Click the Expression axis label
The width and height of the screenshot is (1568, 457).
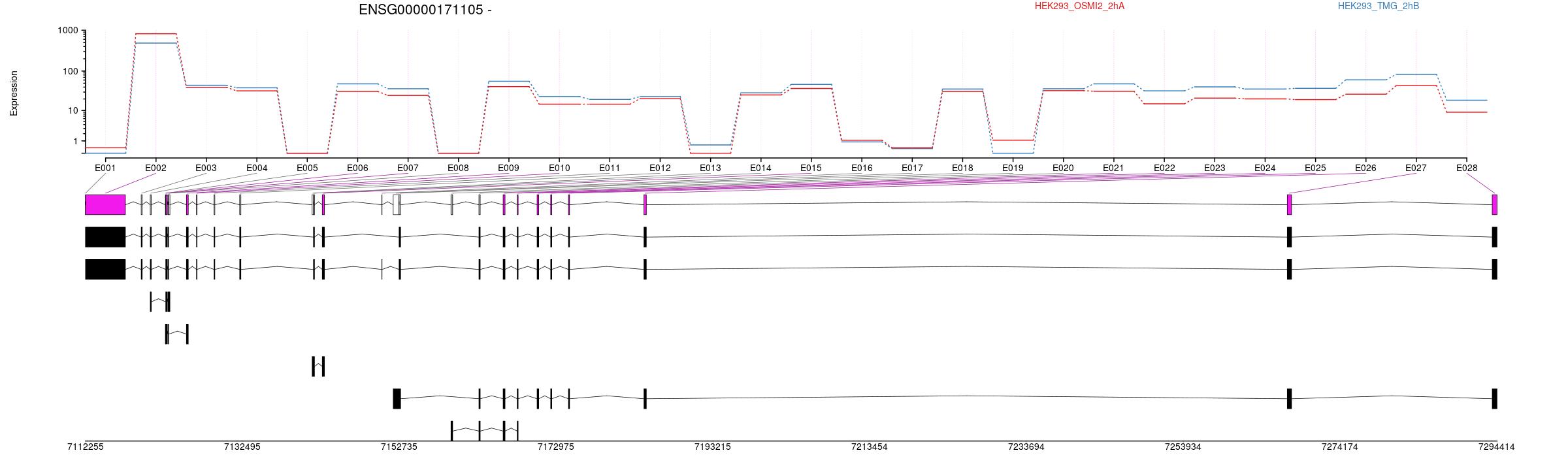(14, 93)
